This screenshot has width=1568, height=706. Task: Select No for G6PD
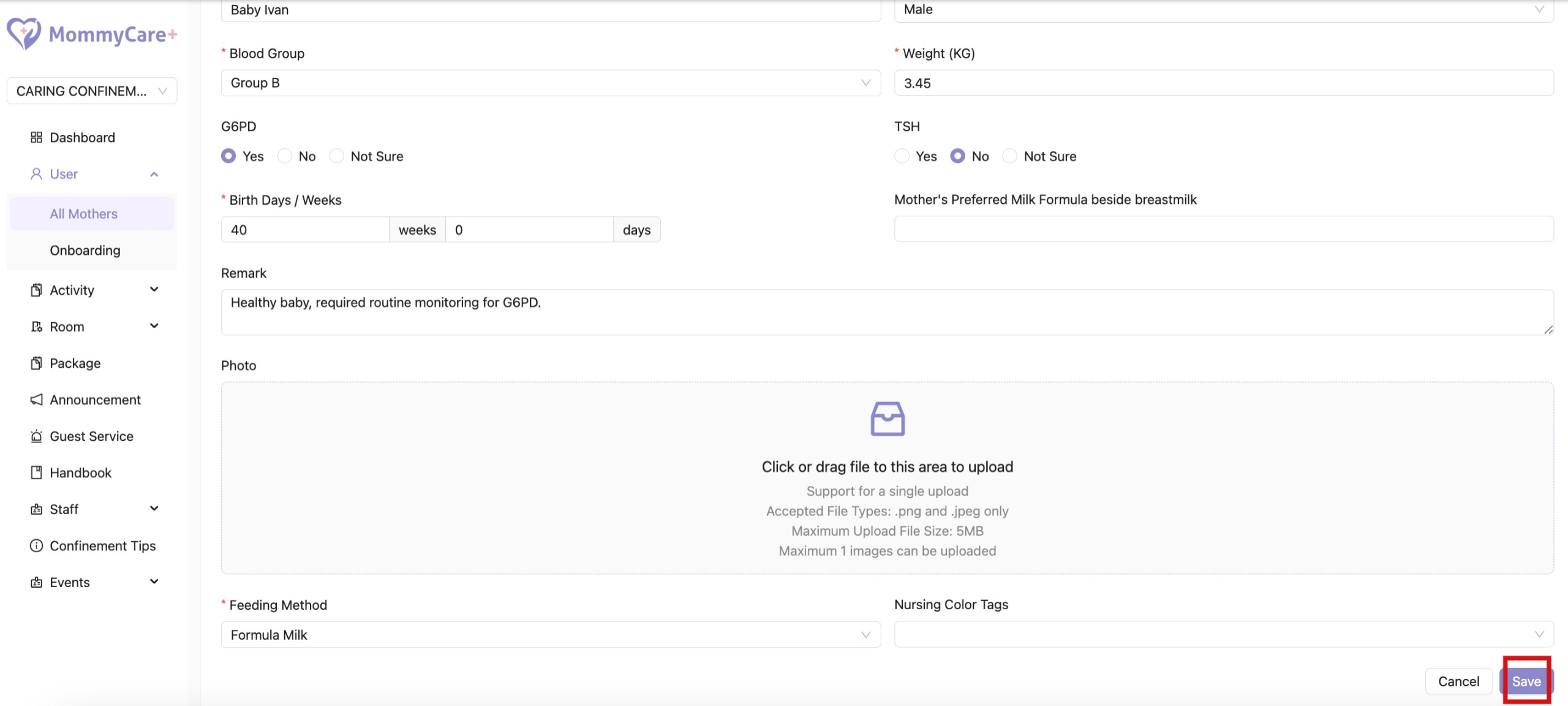tap(285, 156)
